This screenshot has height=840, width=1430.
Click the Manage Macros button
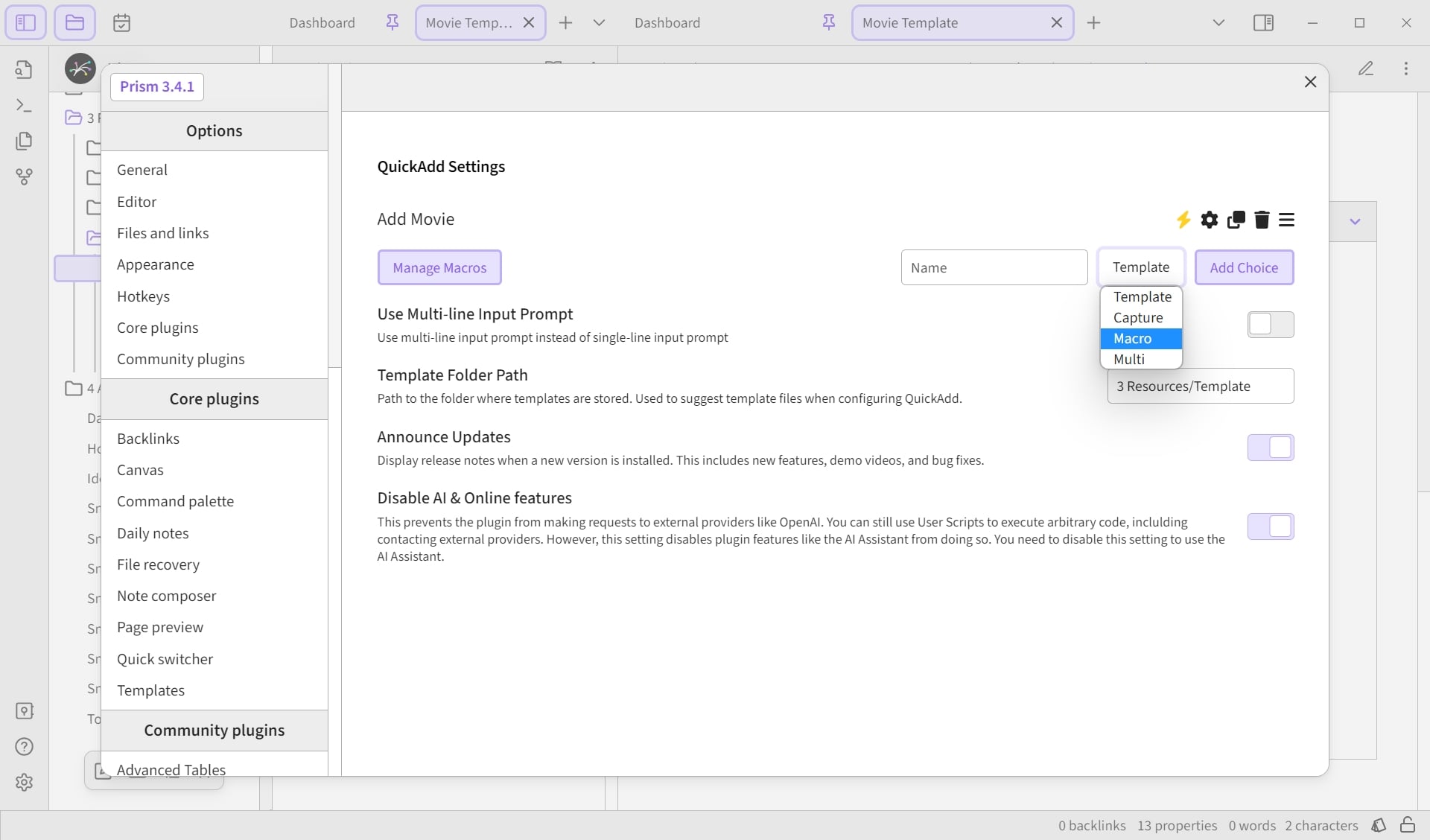(x=439, y=267)
